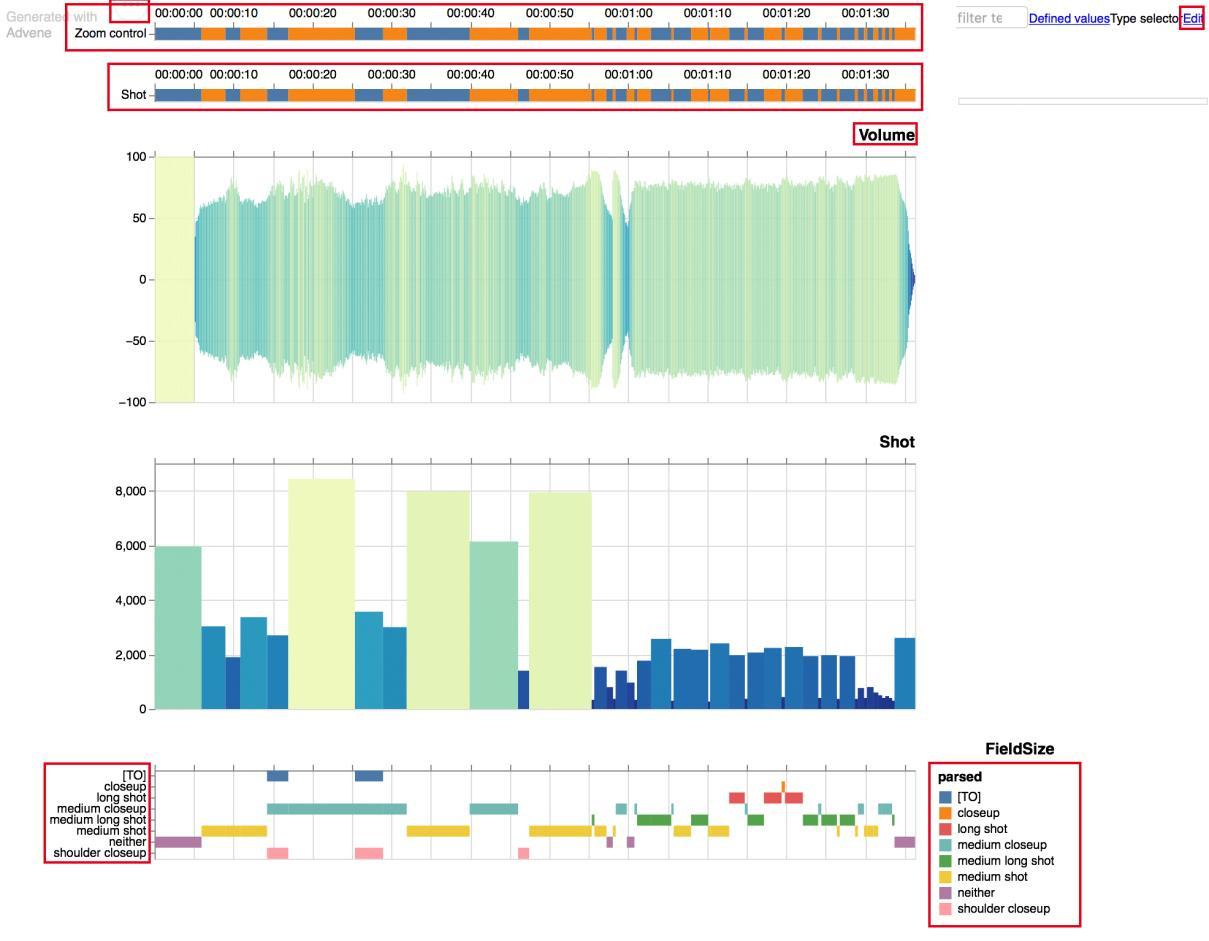
Task: Select the Type selector label
Action: [1145, 18]
